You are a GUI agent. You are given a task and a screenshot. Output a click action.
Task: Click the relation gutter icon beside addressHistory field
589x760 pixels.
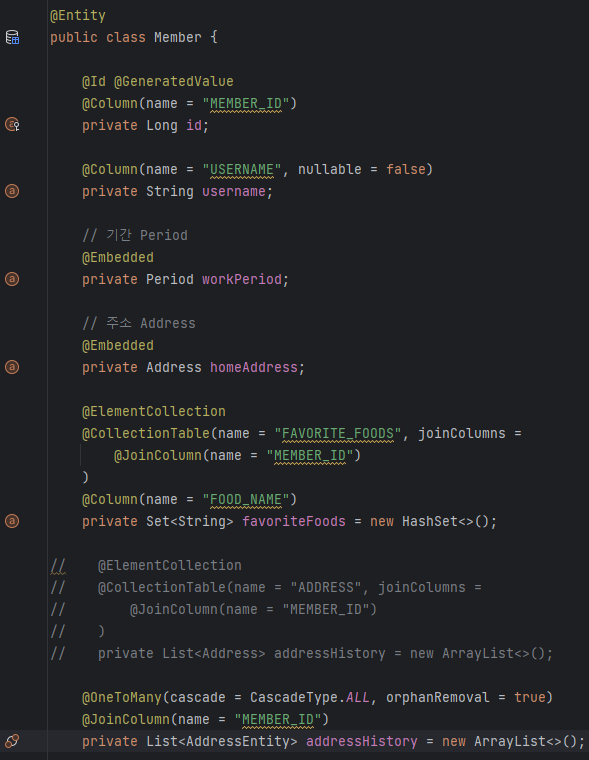pyautogui.click(x=12, y=741)
